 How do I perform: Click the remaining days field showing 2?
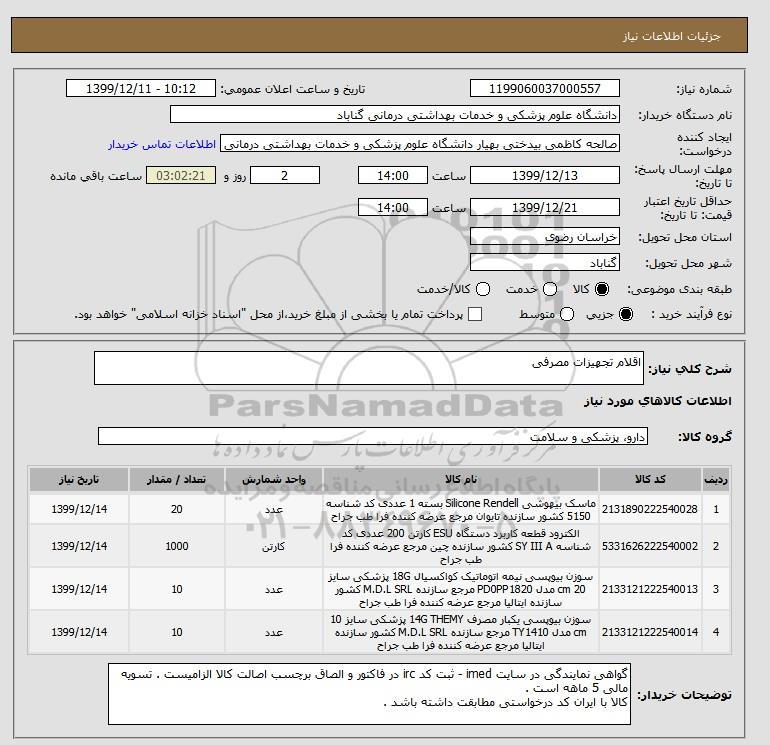[285, 175]
